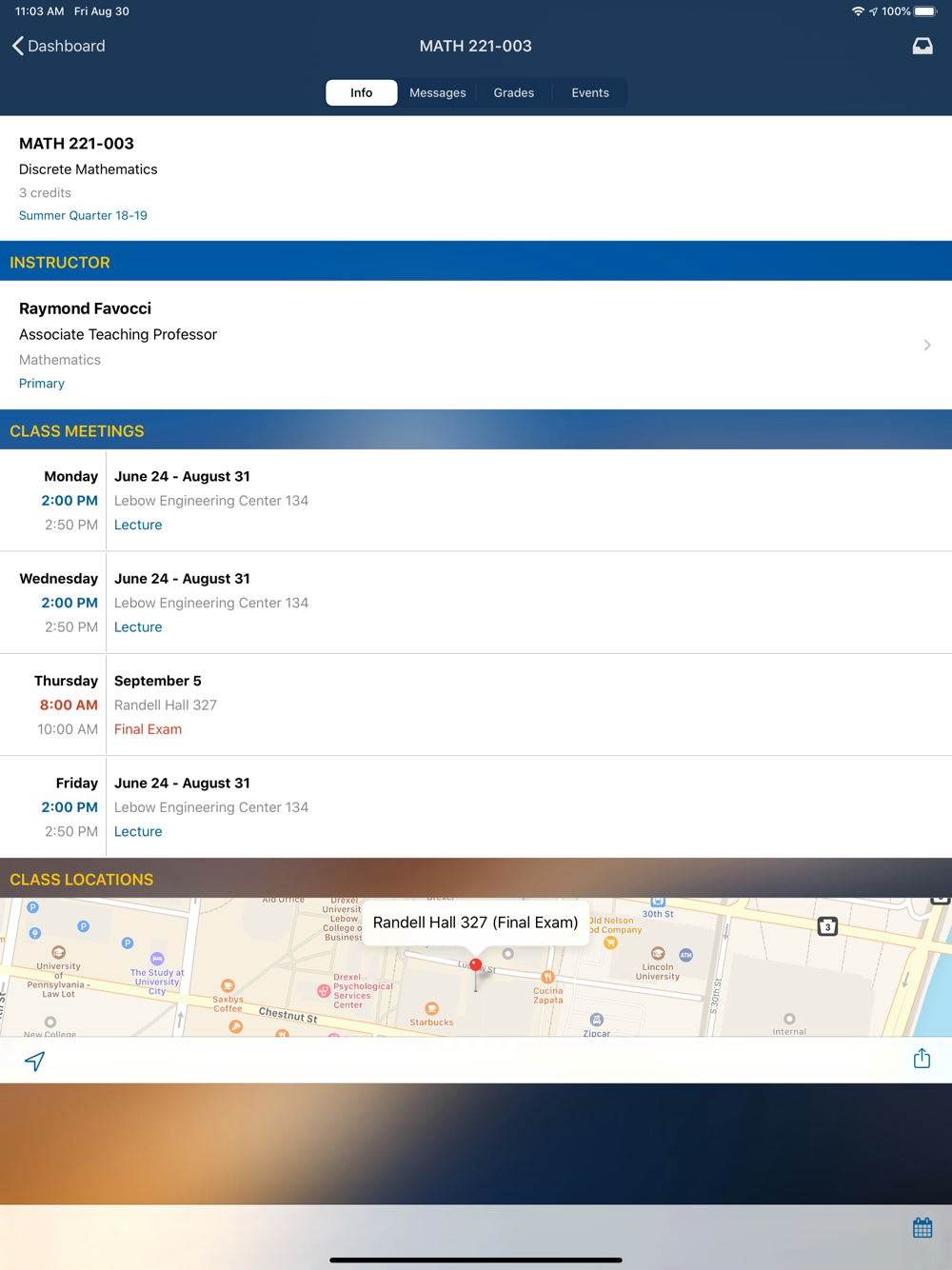Tap the battery status icon

pyautogui.click(x=926, y=11)
